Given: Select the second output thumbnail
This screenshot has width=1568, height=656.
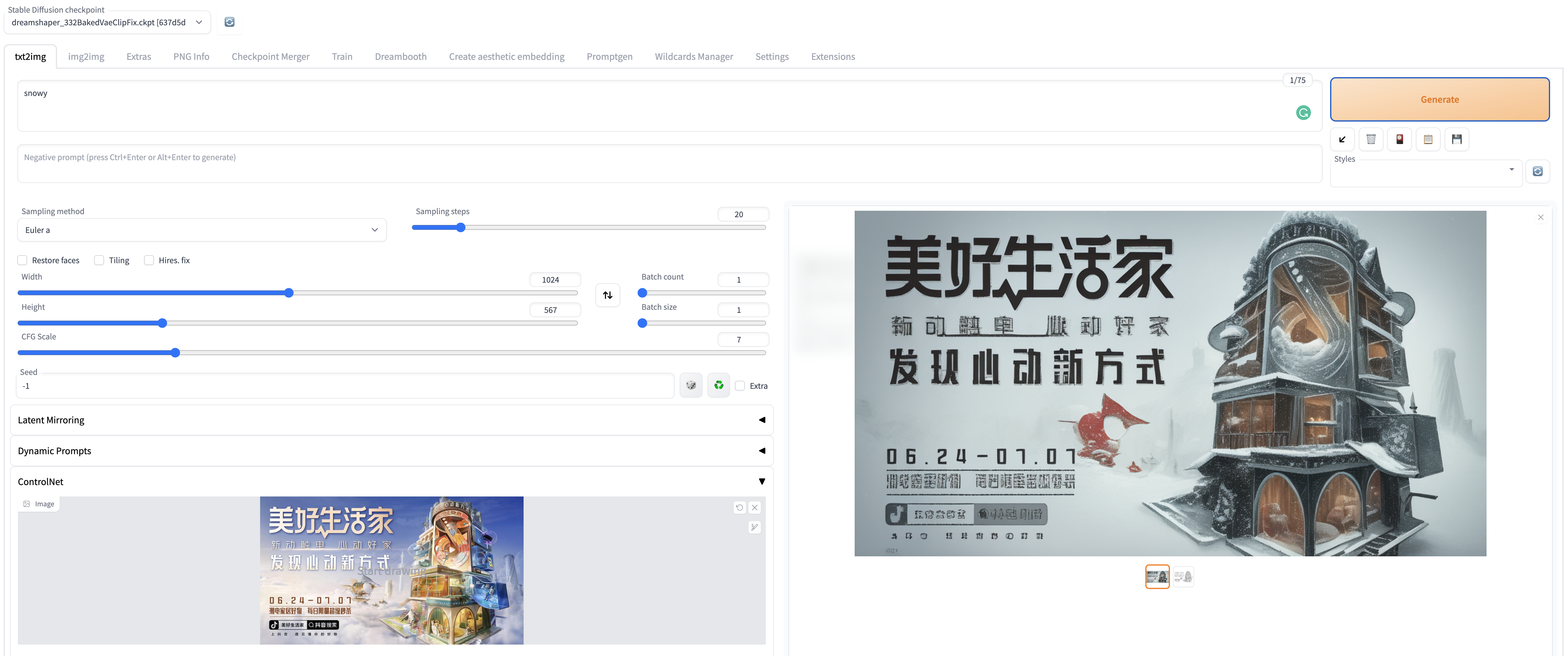Looking at the screenshot, I should click(1183, 576).
